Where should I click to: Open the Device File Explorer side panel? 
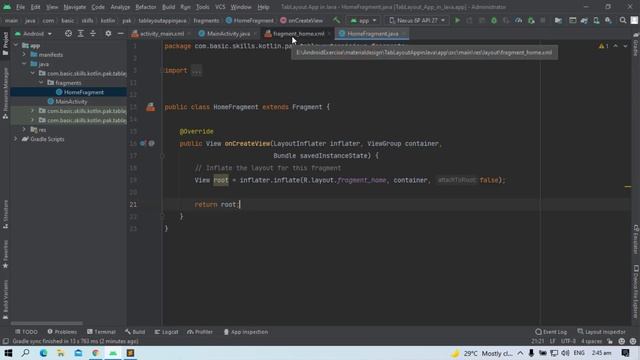pyautogui.click(x=636, y=292)
